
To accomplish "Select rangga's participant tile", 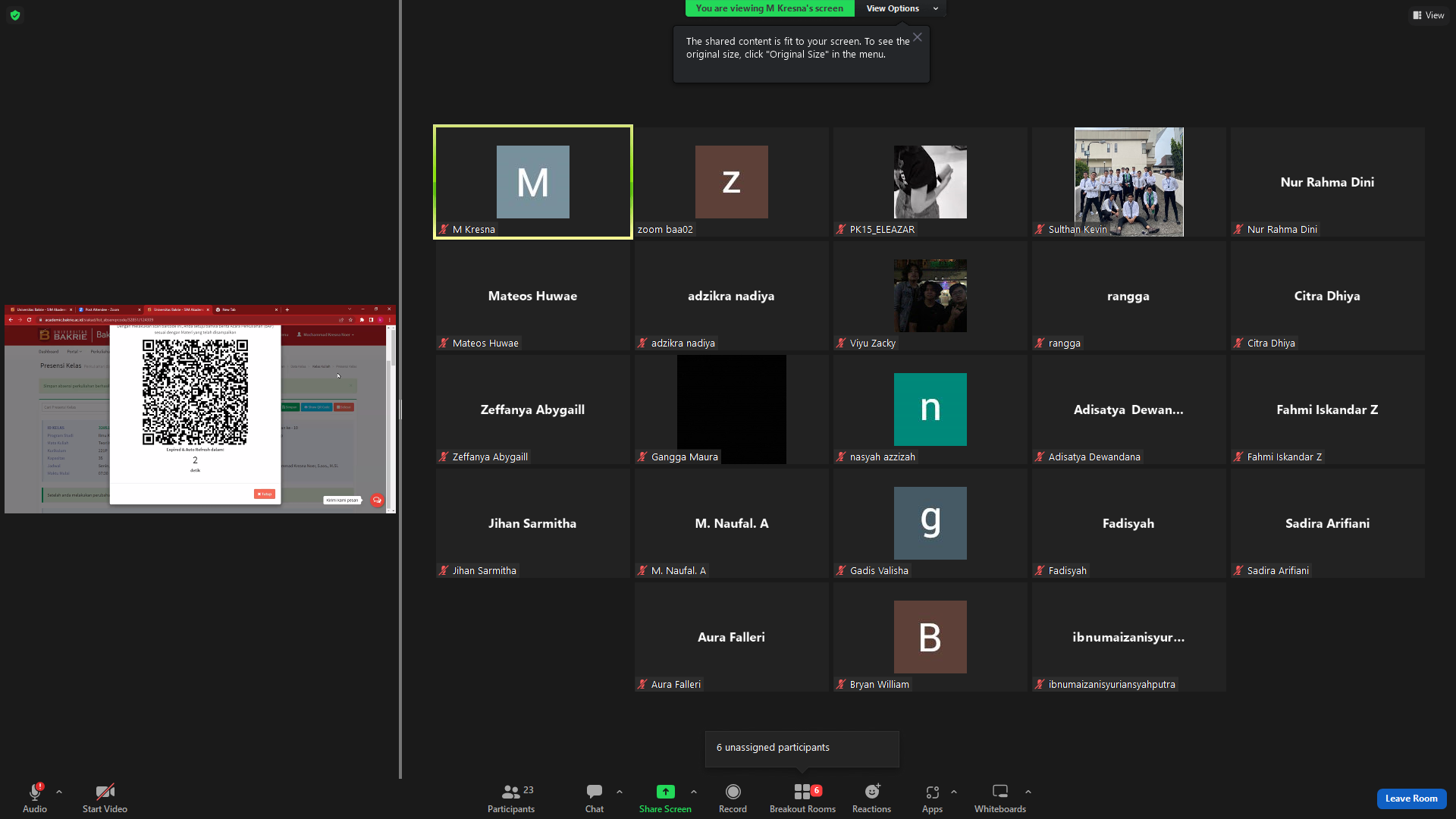I will (1128, 296).
